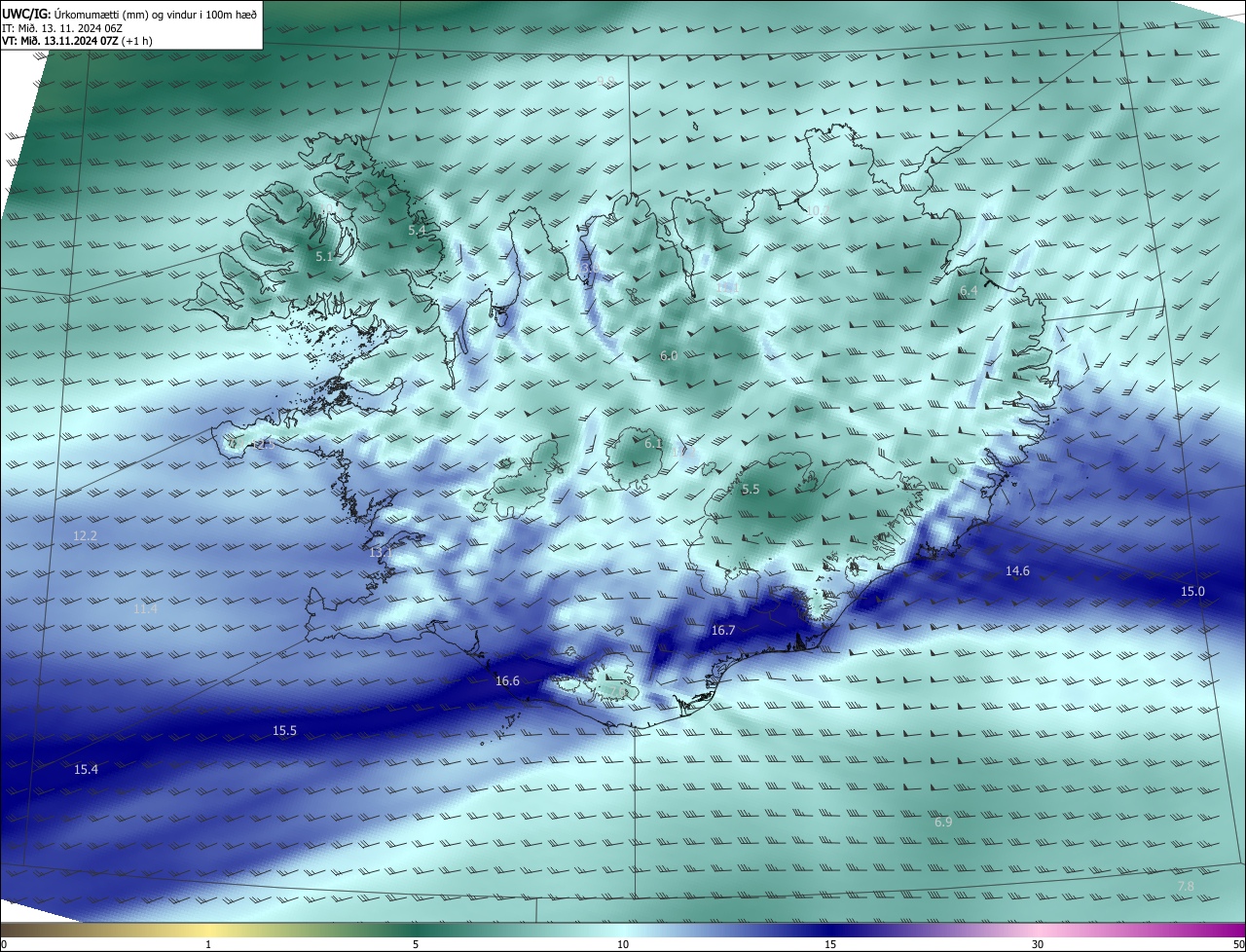Image resolution: width=1246 pixels, height=952 pixels.
Task: Click the 6.9 precipitation value
Action: [943, 823]
